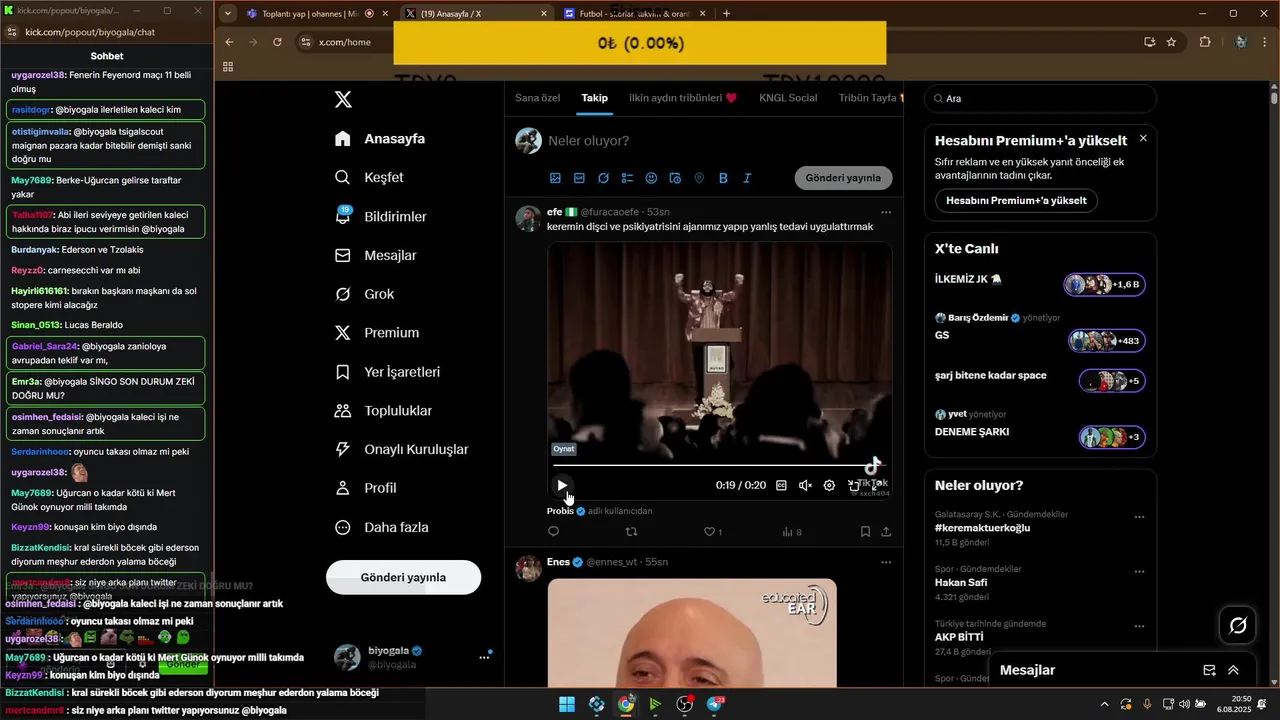1280x720 pixels.
Task: Open the X logo home link
Action: [x=343, y=99]
